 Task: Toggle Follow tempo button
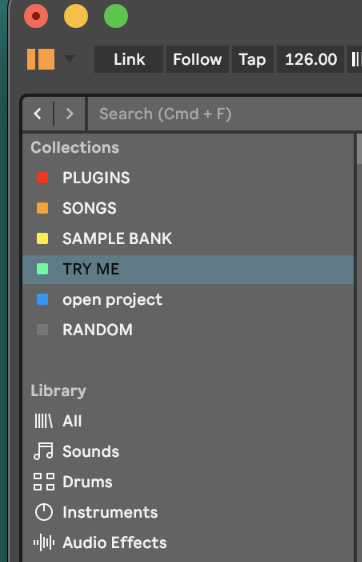point(197,59)
